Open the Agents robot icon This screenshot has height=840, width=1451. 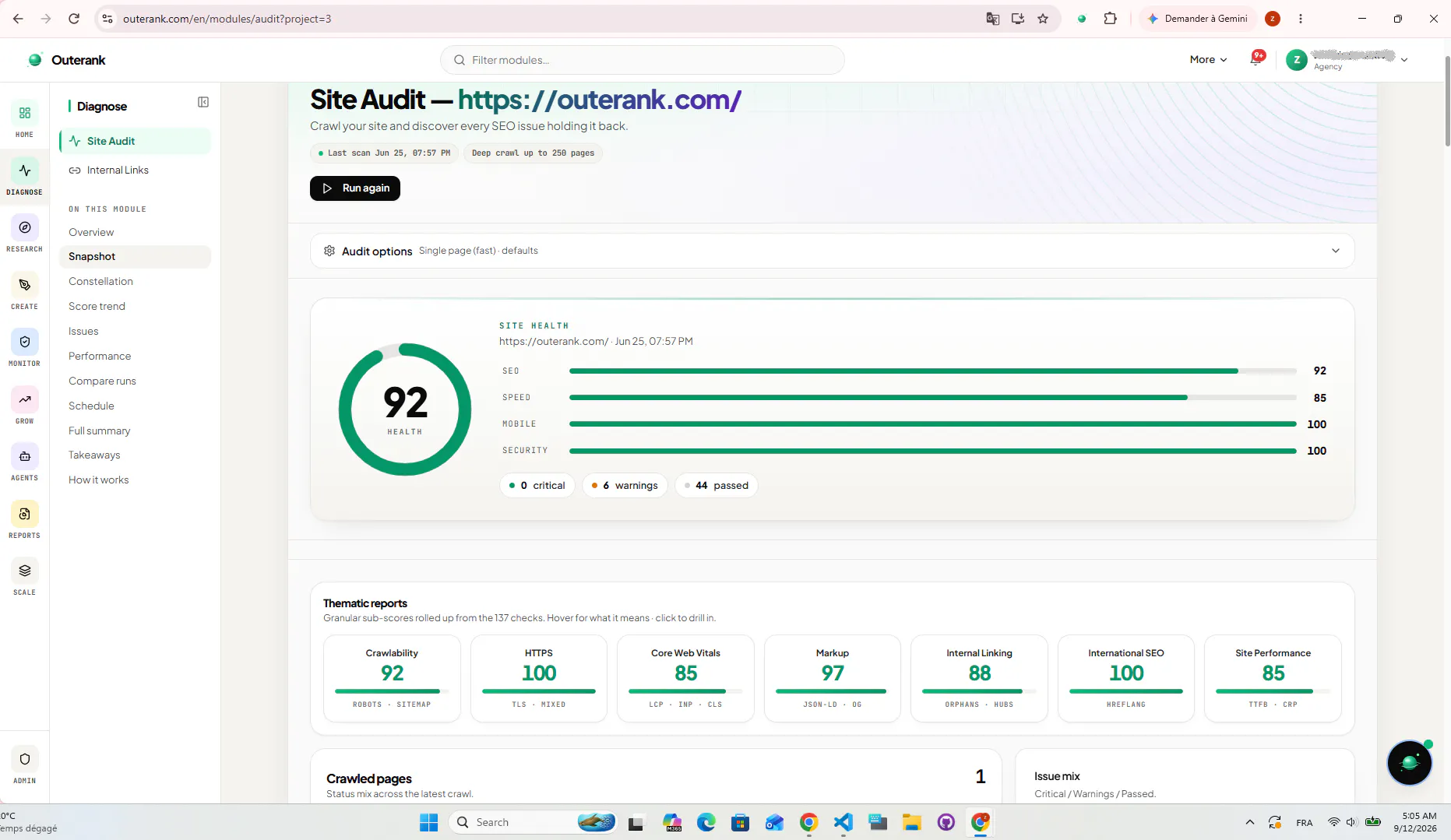[x=24, y=457]
